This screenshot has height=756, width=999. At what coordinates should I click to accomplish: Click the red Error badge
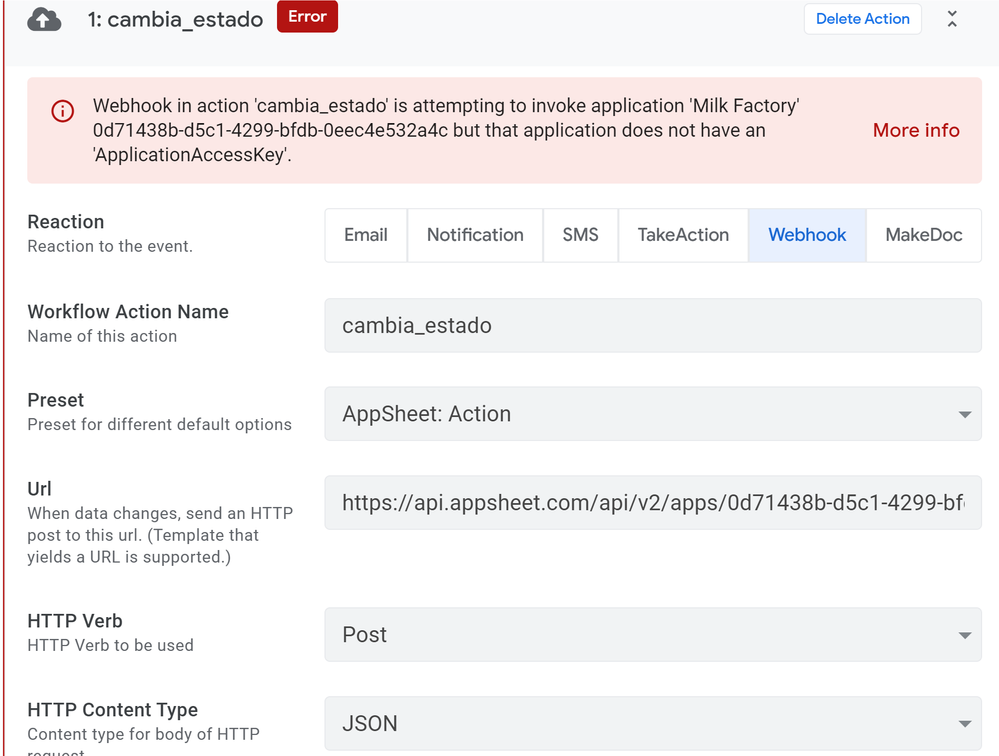(307, 17)
